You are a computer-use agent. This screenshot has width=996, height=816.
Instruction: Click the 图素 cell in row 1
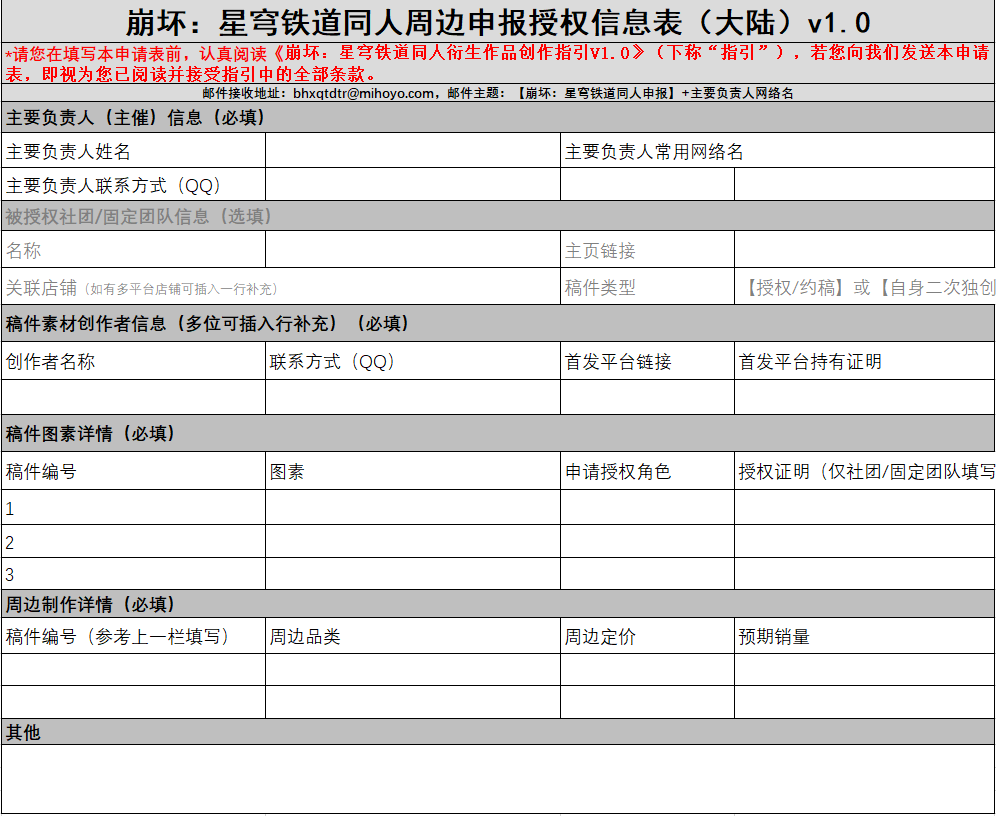[413, 507]
